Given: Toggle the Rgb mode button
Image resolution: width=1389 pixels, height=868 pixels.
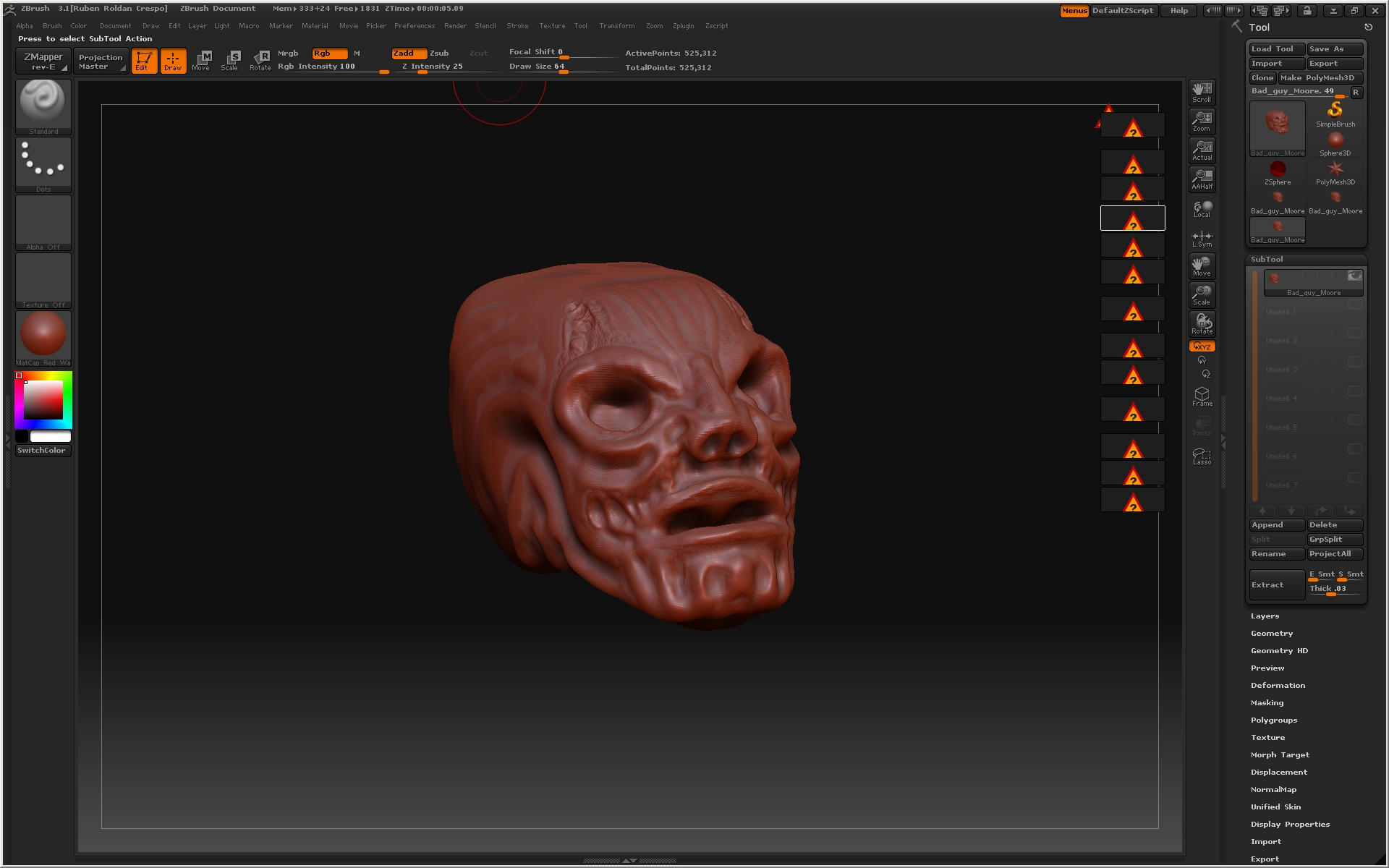Looking at the screenshot, I should pyautogui.click(x=329, y=54).
